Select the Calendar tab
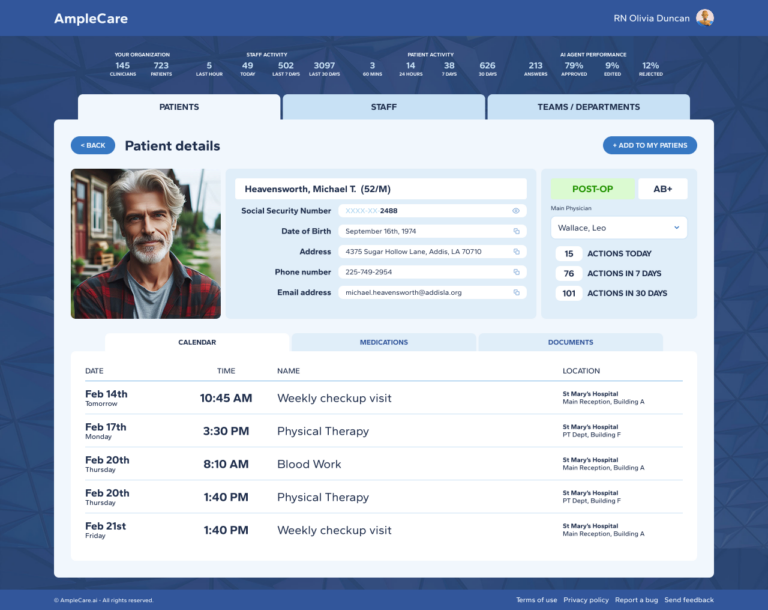Screen dimensions: 768x610 pyautogui.click(x=197, y=342)
